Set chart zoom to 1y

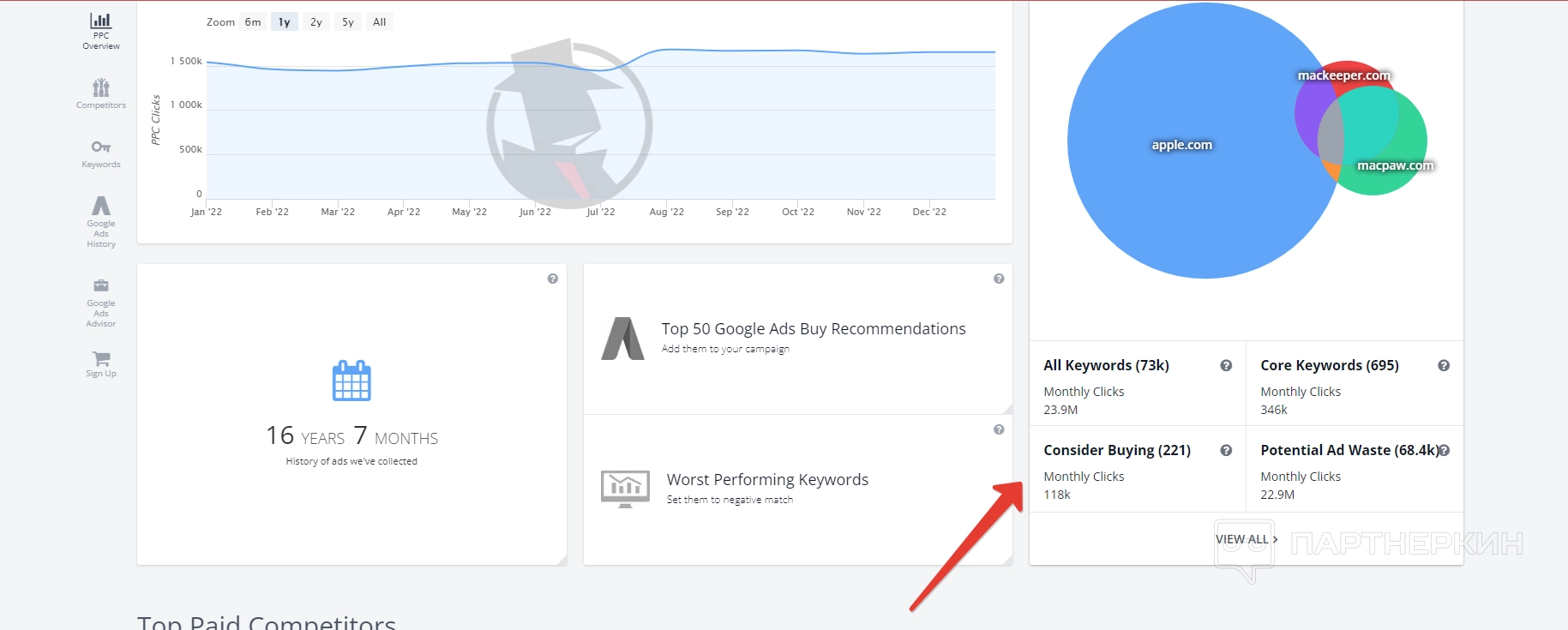coord(285,22)
